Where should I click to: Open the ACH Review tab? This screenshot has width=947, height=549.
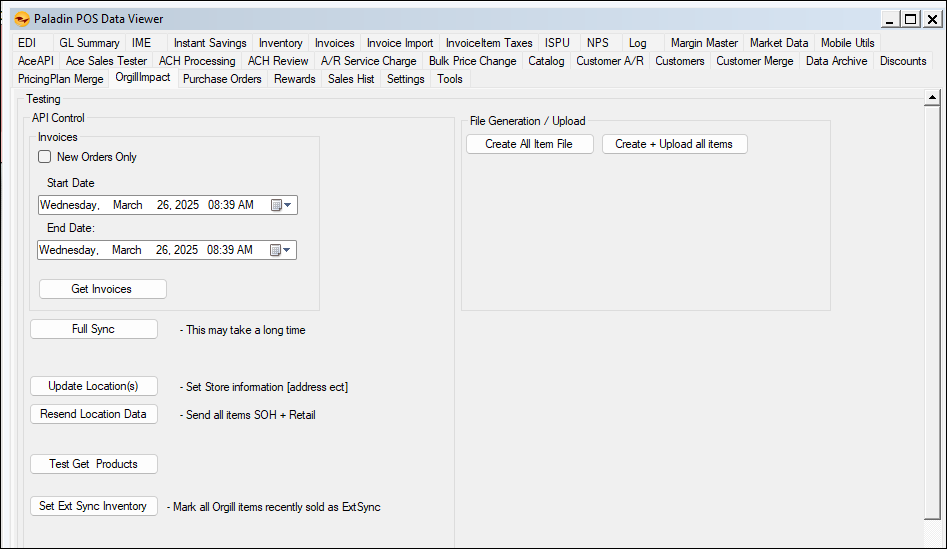click(278, 61)
